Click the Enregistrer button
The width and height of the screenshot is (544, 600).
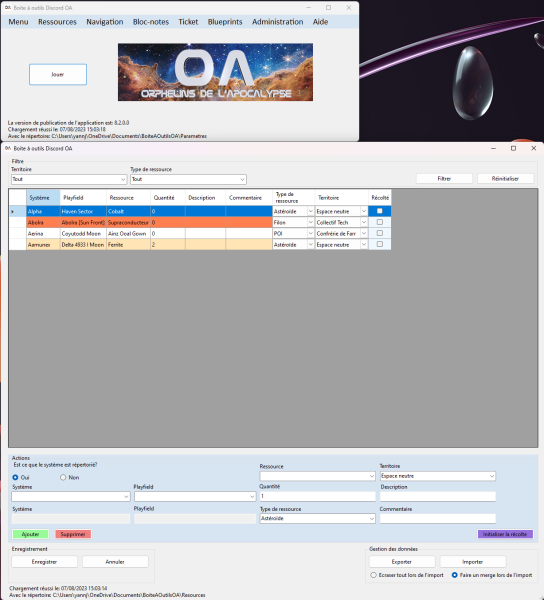pos(44,562)
